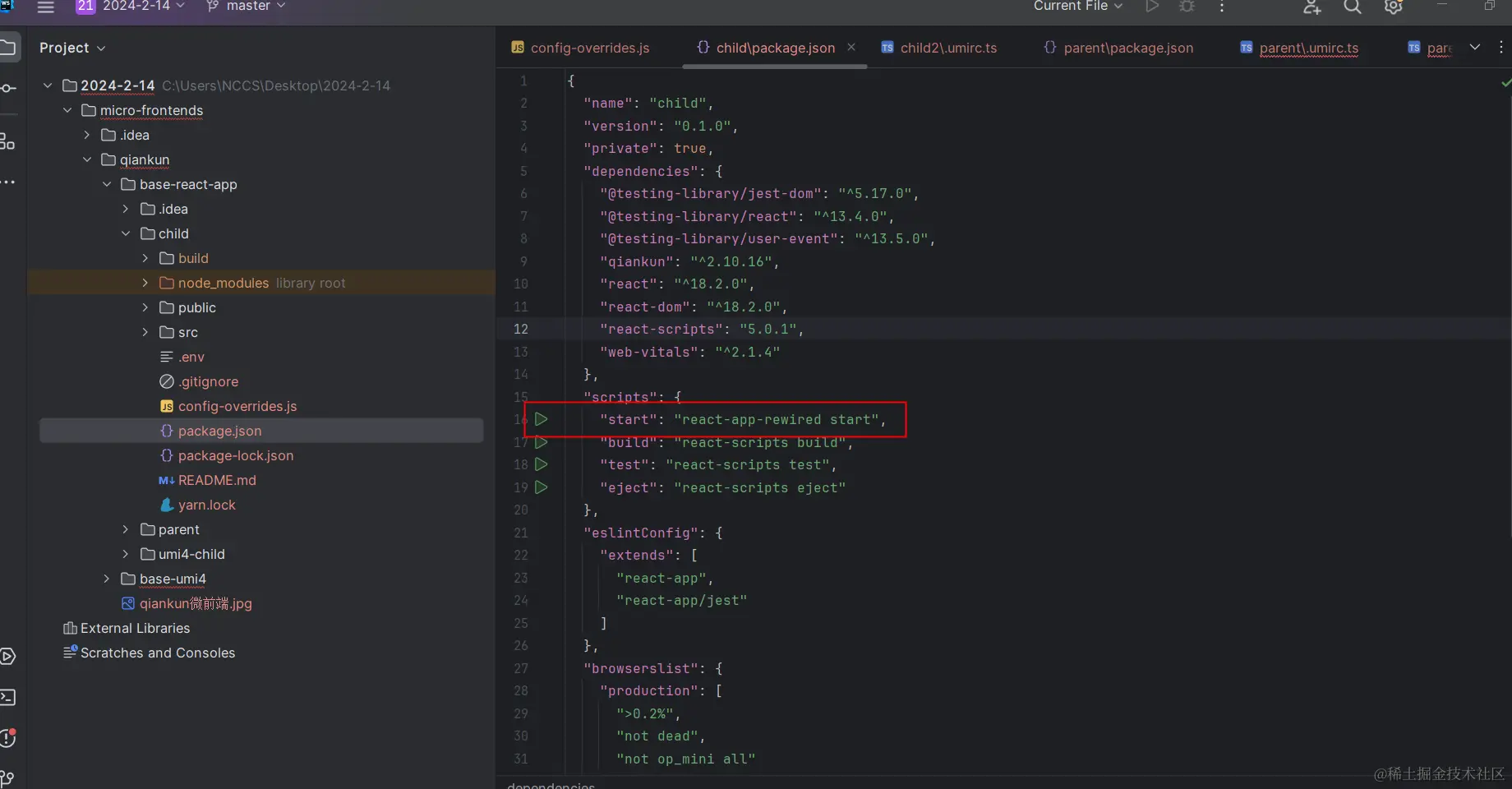1512x789 pixels.
Task: Show hidden editor tabs list chevron
Action: 1475,47
